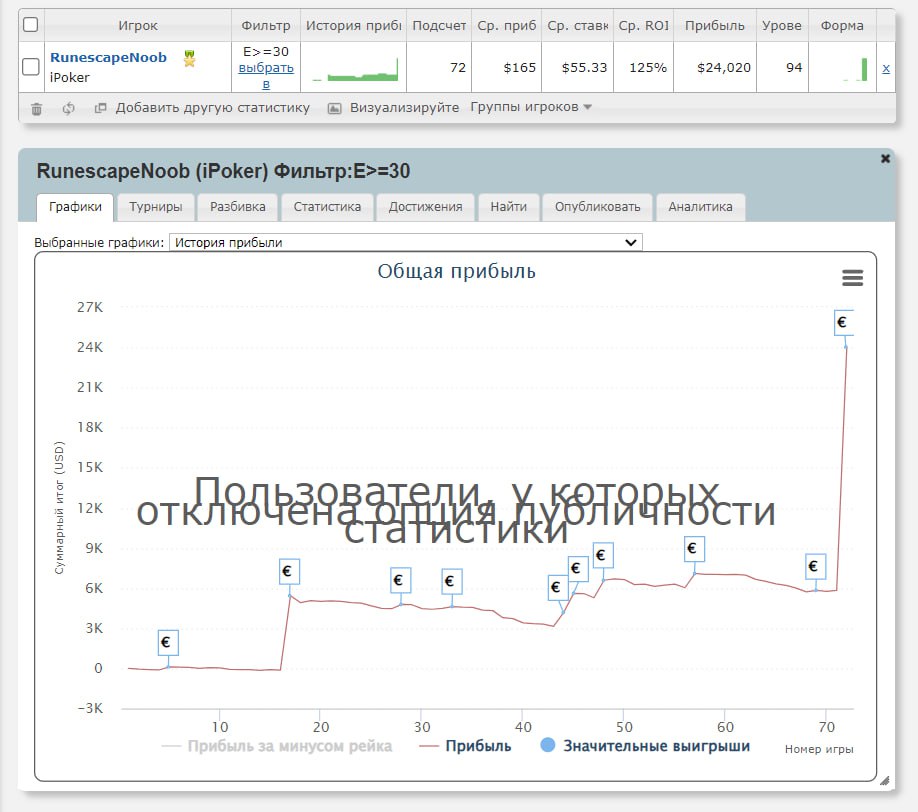Expand the Группы игроков menu
Image resolution: width=918 pixels, height=812 pixels.
531,107
